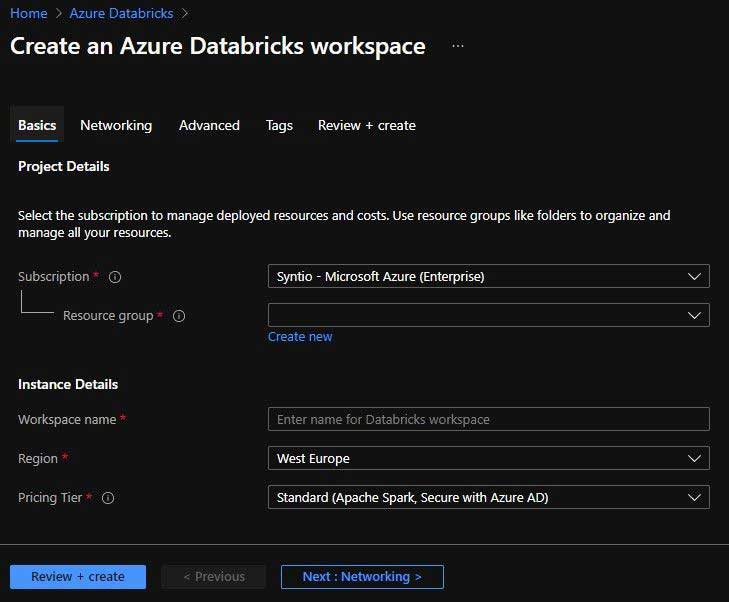This screenshot has height=602, width=729.
Task: Click the Subscription label
Action: (53, 276)
